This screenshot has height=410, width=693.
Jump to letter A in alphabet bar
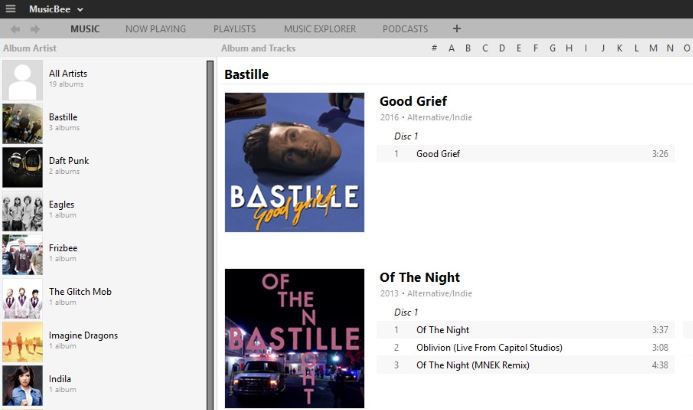pos(451,48)
